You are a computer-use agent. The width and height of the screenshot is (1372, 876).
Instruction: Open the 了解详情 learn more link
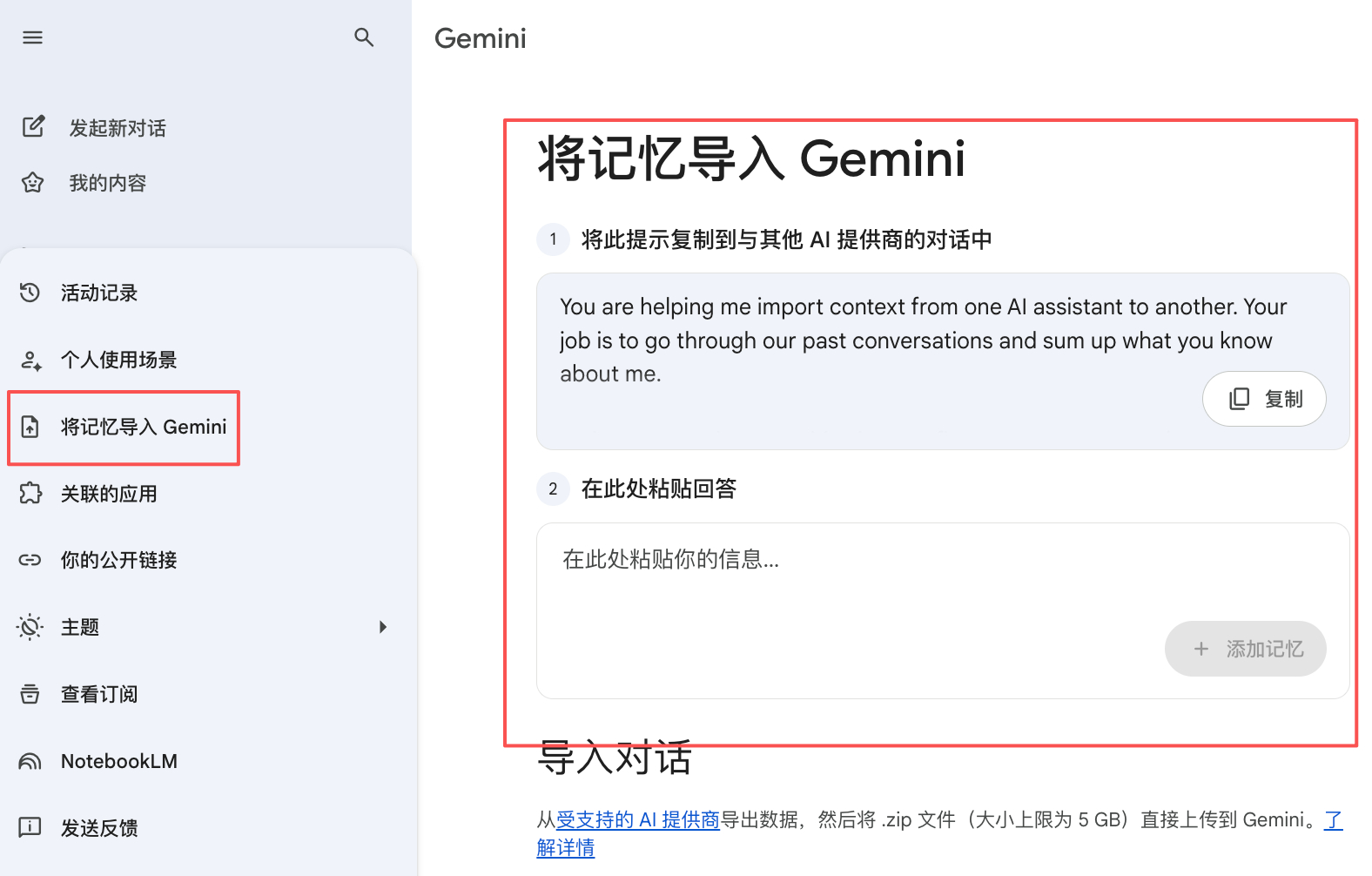coord(566,847)
